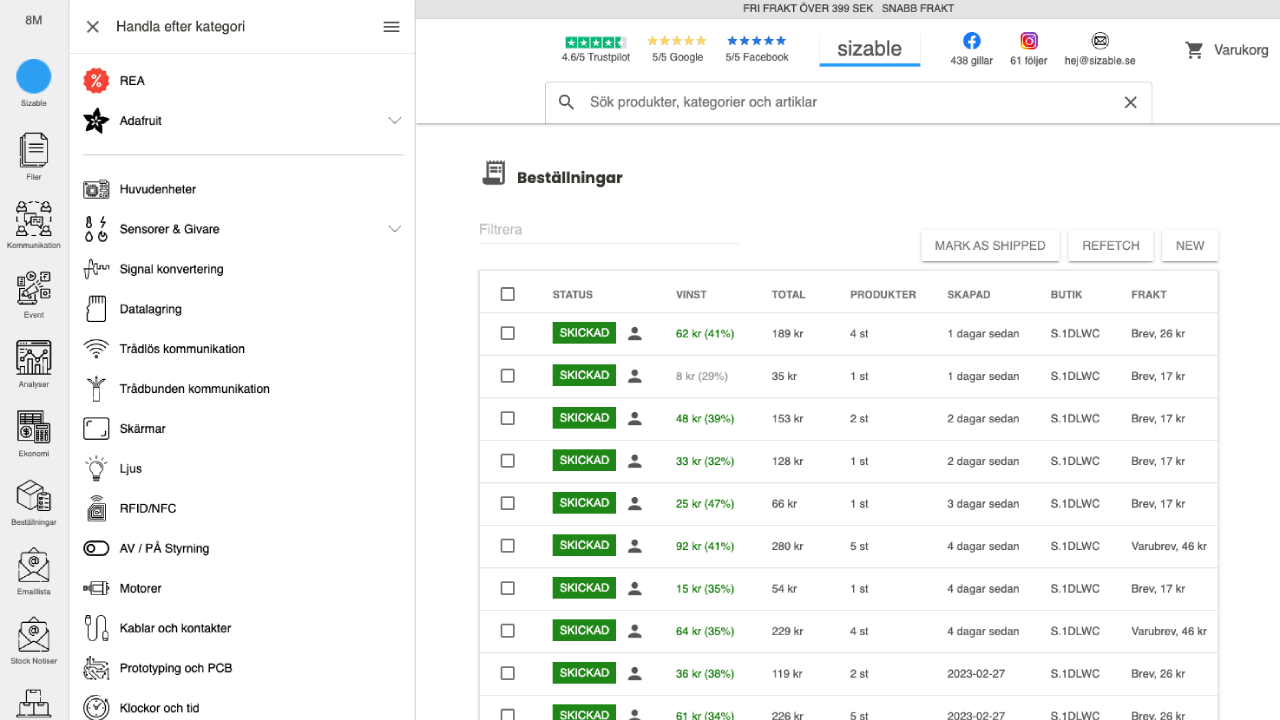Screen dimensions: 1280x720
Task: Select the REA category item
Action: pos(132,81)
